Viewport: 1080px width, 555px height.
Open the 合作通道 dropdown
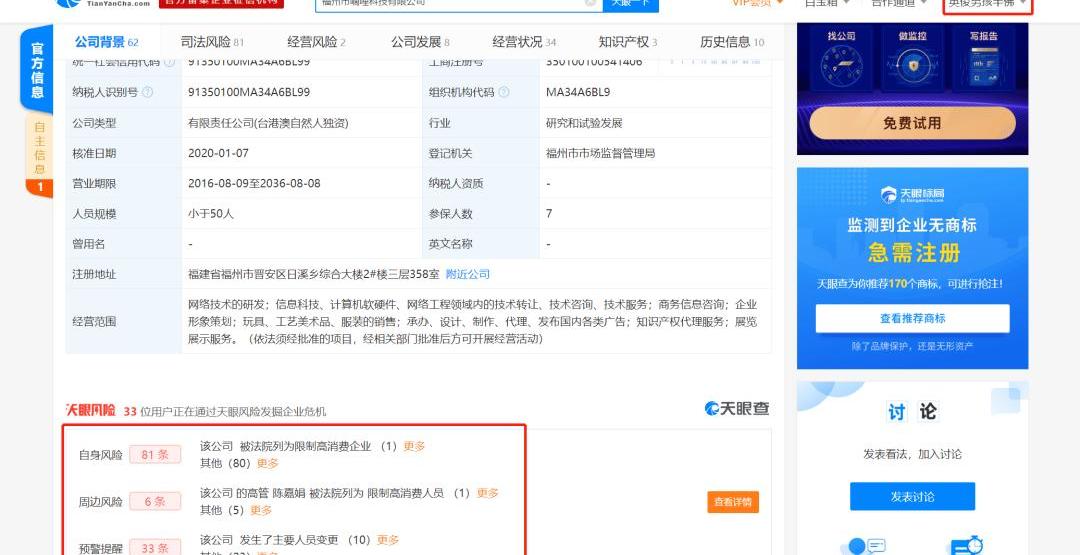coord(897,3)
